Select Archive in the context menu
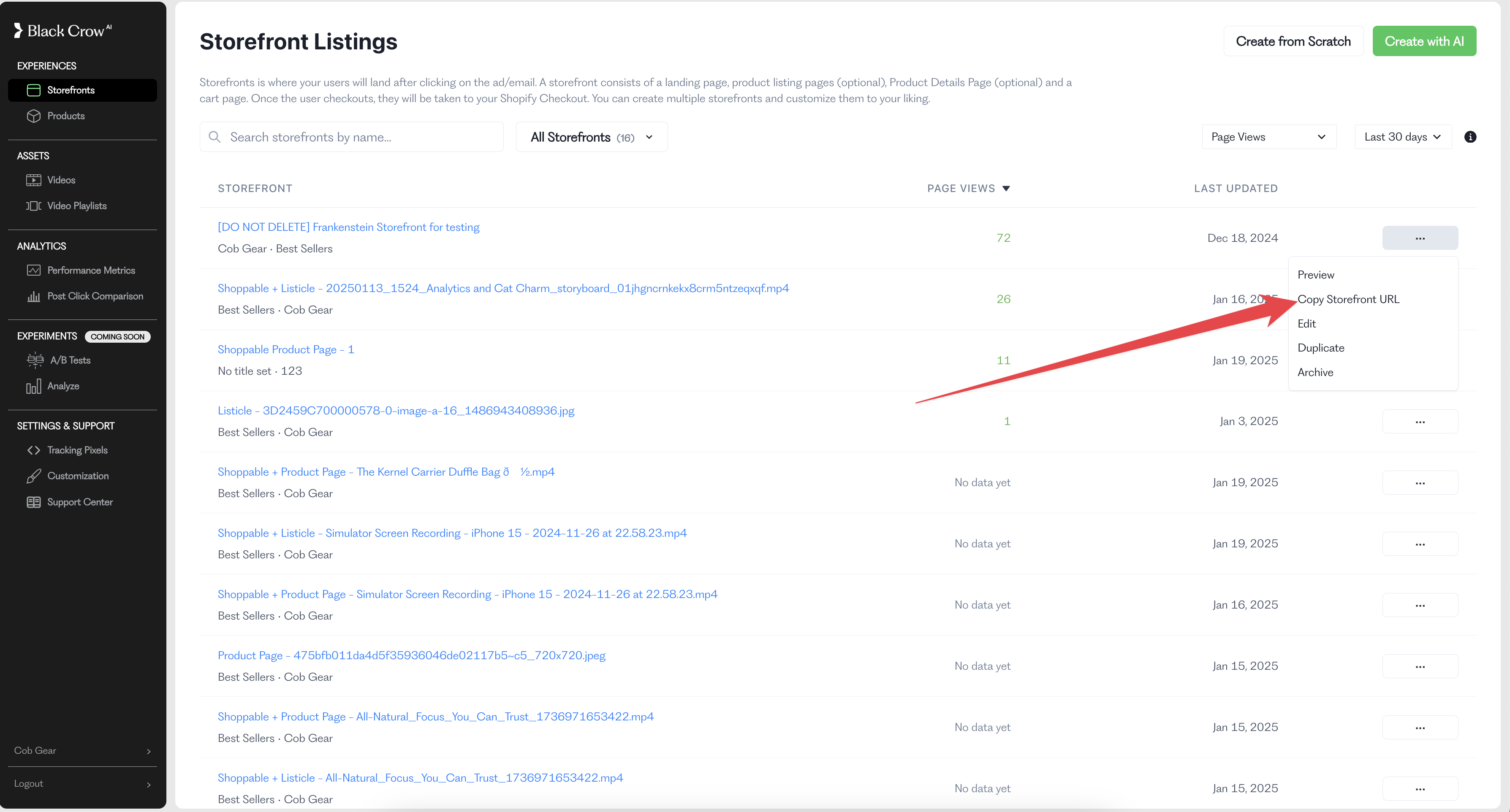Viewport: 1510px width, 812px height. pyautogui.click(x=1315, y=373)
